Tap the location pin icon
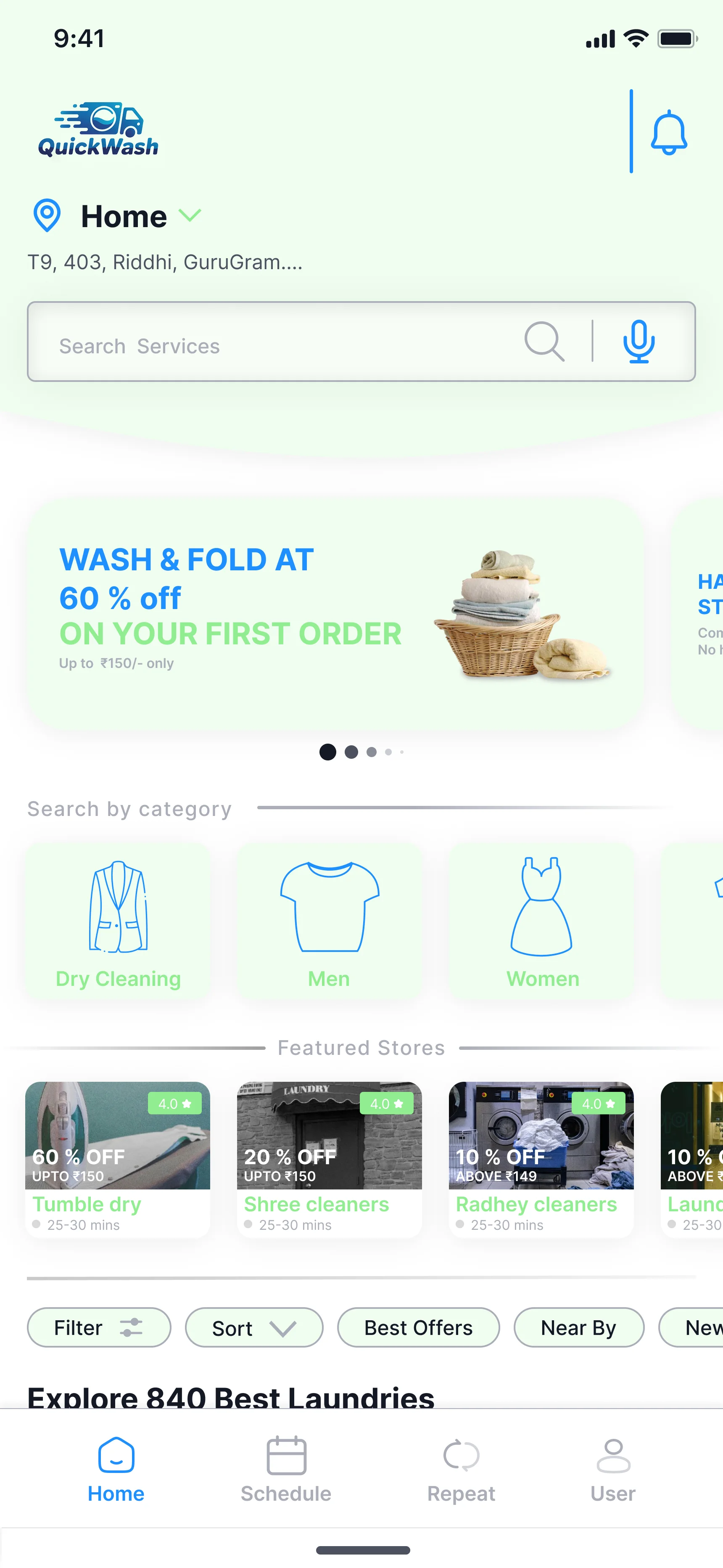The height and width of the screenshot is (1568, 723). coord(47,215)
